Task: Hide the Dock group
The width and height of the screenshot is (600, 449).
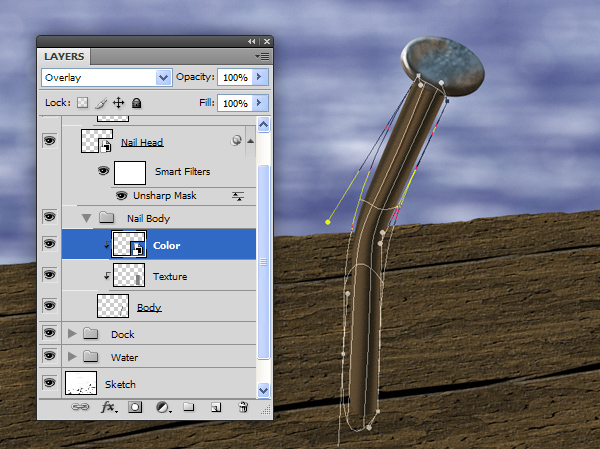Action: coord(49,332)
